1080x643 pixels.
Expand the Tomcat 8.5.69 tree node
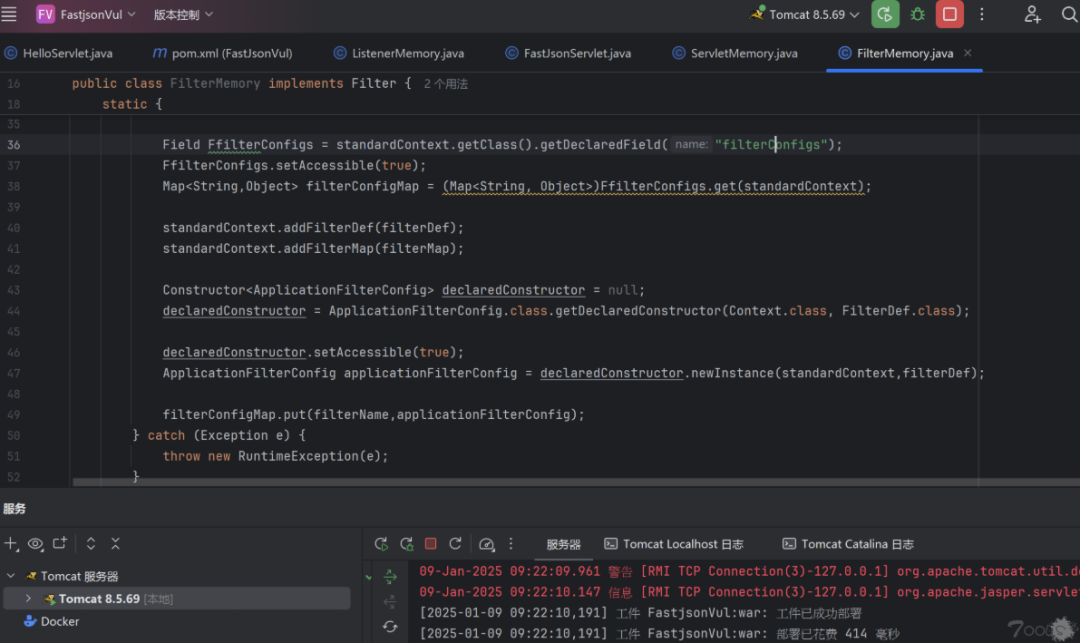[28, 598]
